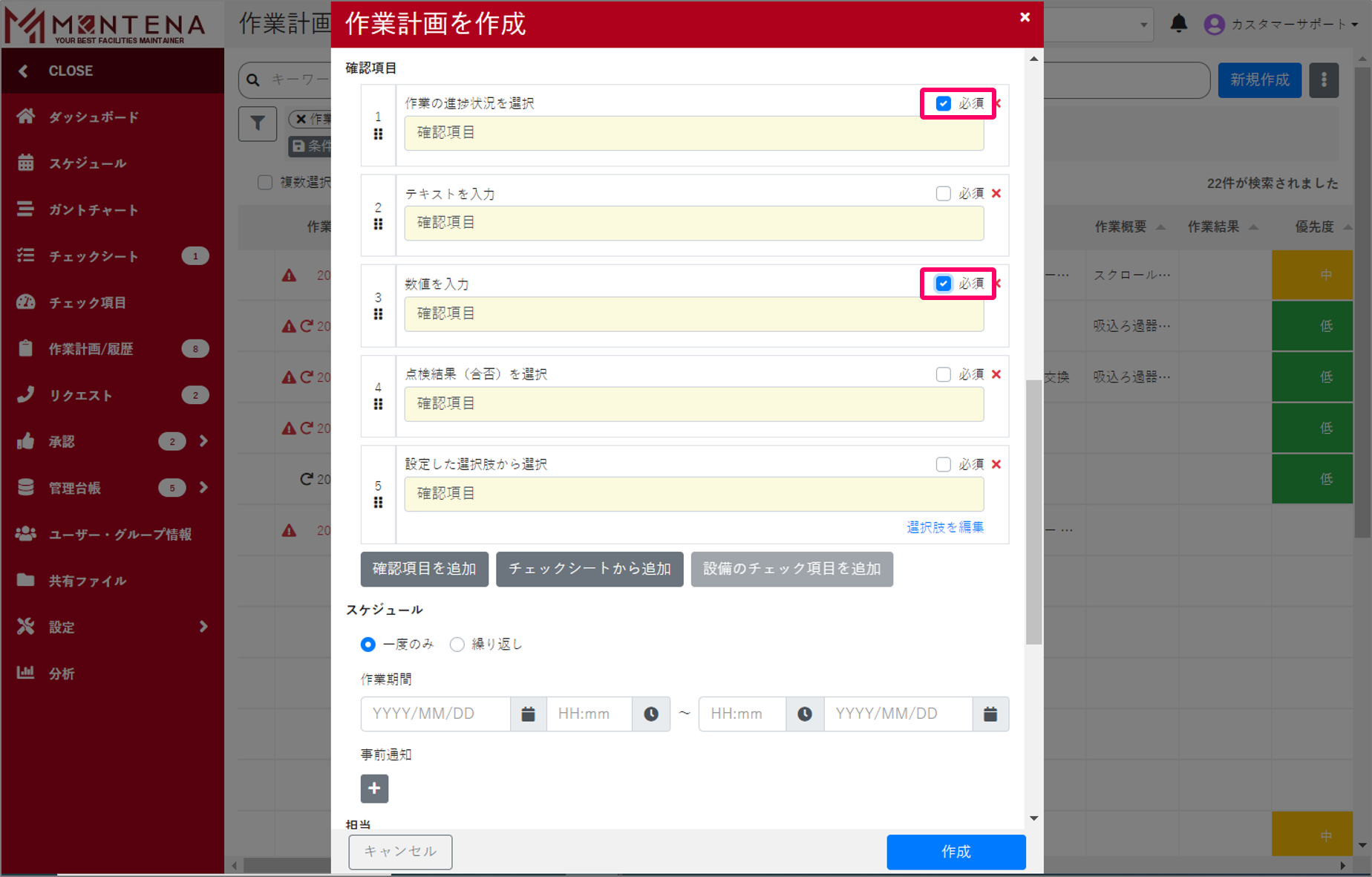Open the three-dot more options menu
The height and width of the screenshot is (877, 1372).
point(1323,80)
